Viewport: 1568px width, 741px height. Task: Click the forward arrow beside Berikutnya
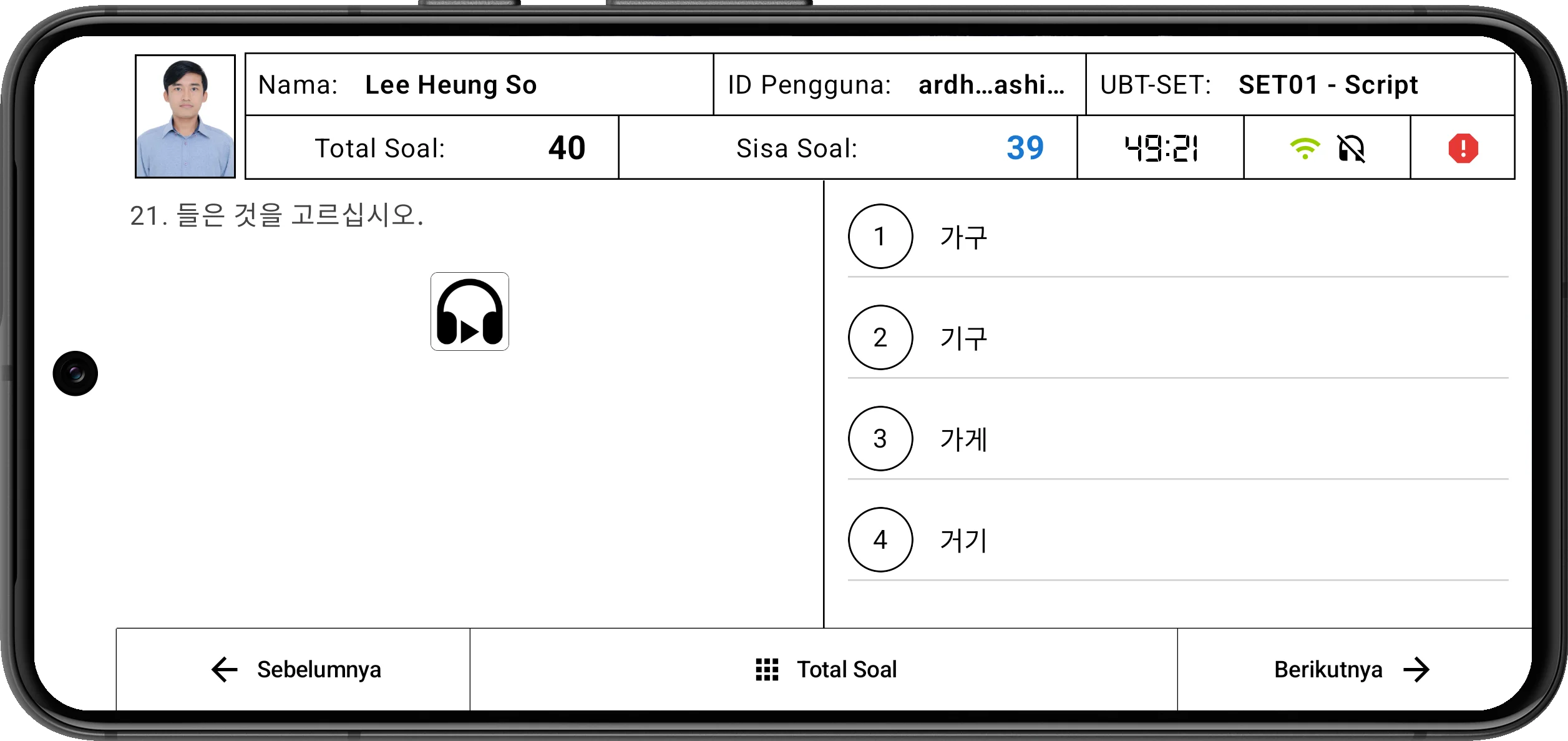1423,669
